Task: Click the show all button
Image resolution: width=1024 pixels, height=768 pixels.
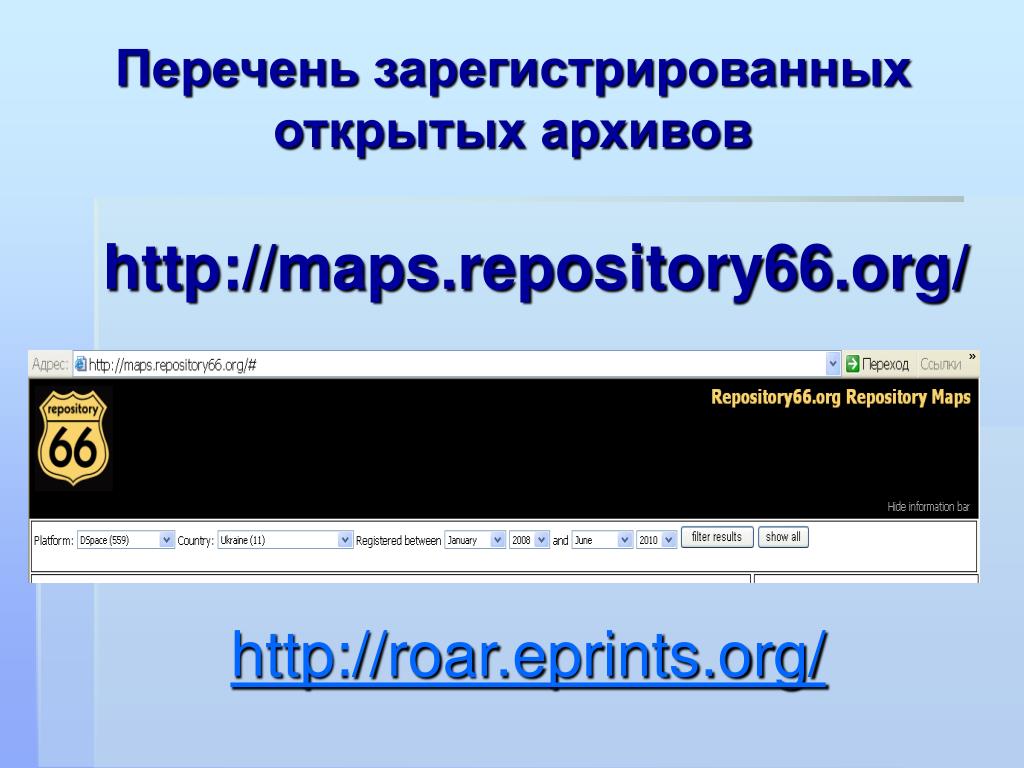Action: point(783,537)
